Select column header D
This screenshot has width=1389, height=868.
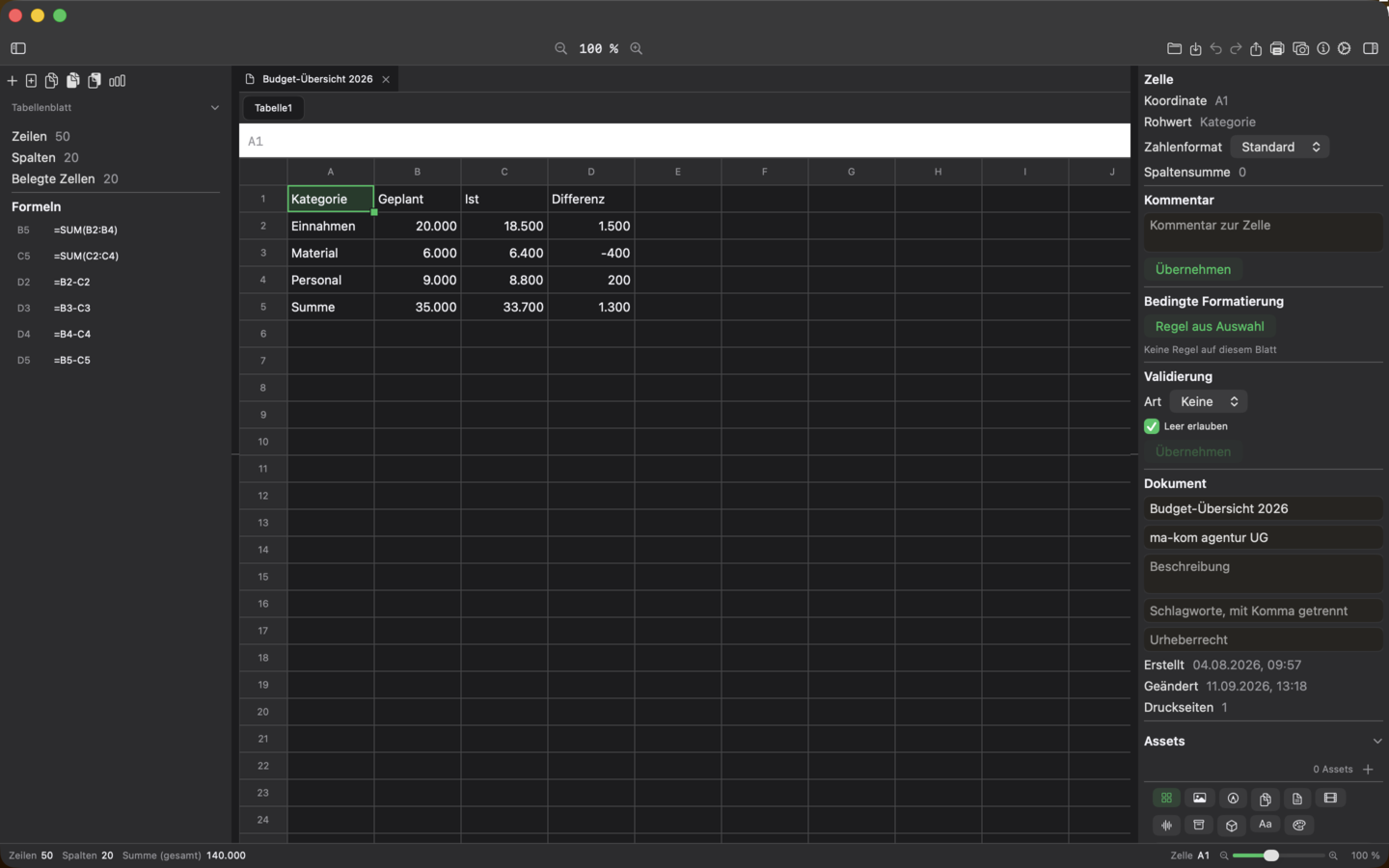pyautogui.click(x=591, y=172)
